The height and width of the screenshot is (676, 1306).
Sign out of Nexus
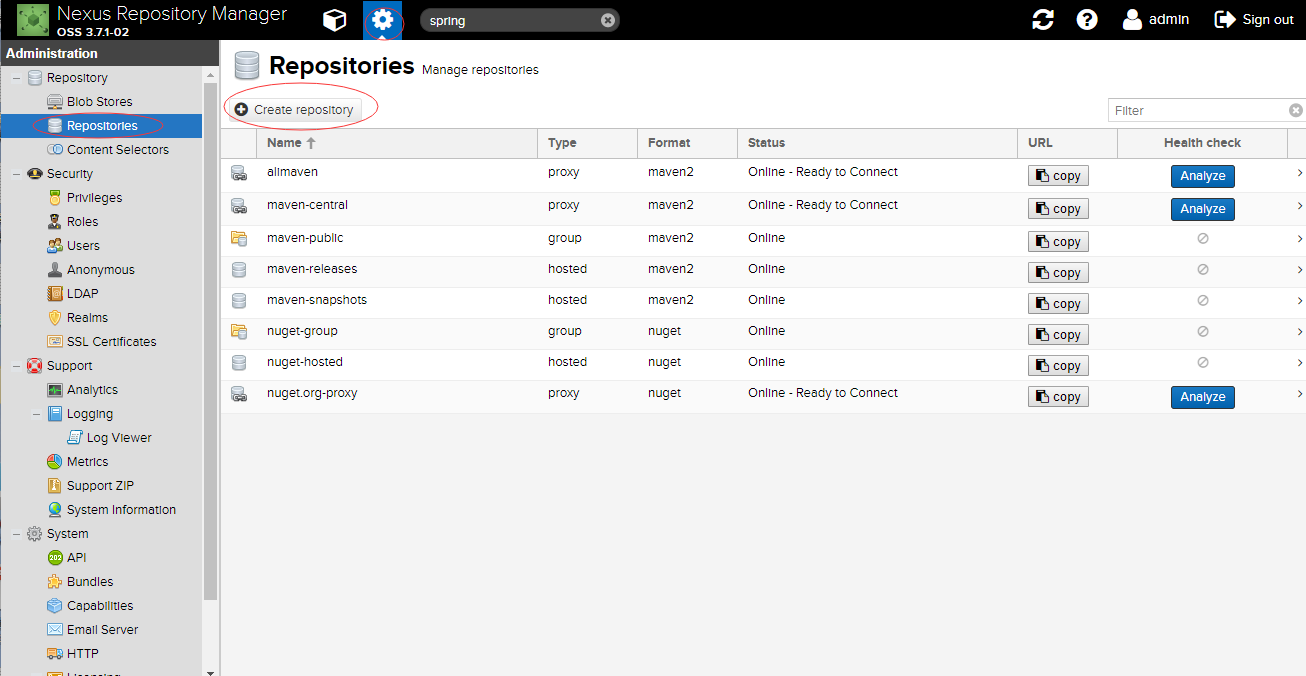(x=1254, y=20)
